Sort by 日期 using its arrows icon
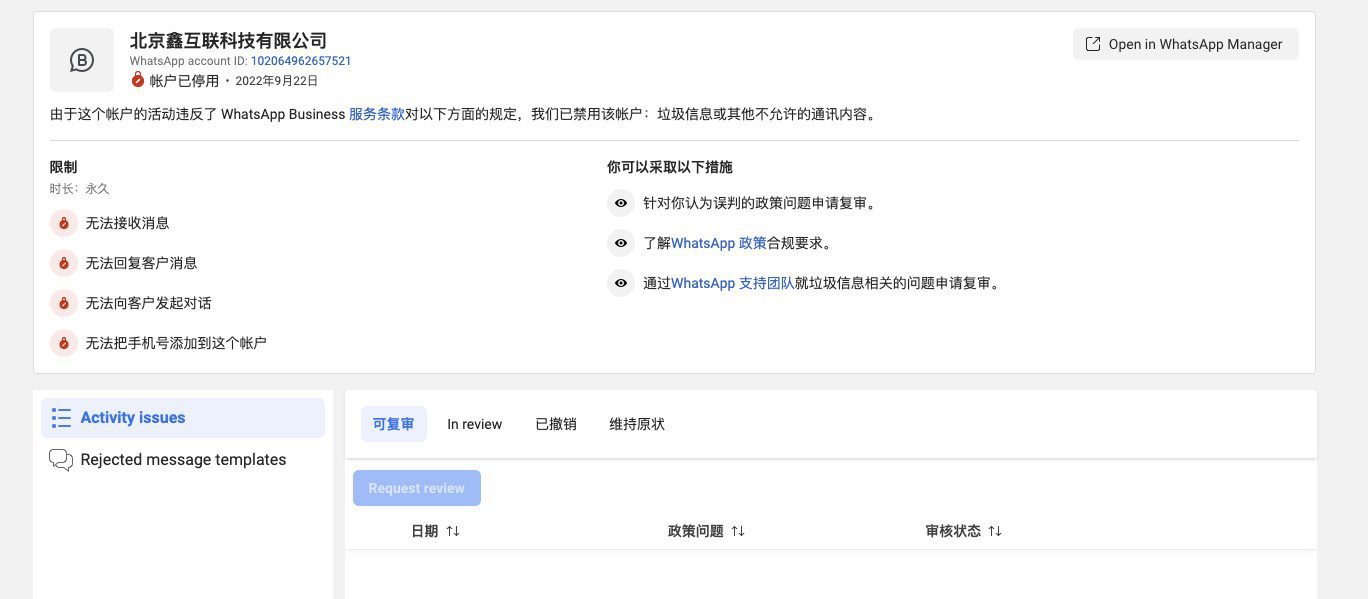Image resolution: width=1368 pixels, height=599 pixels. pyautogui.click(x=453, y=531)
